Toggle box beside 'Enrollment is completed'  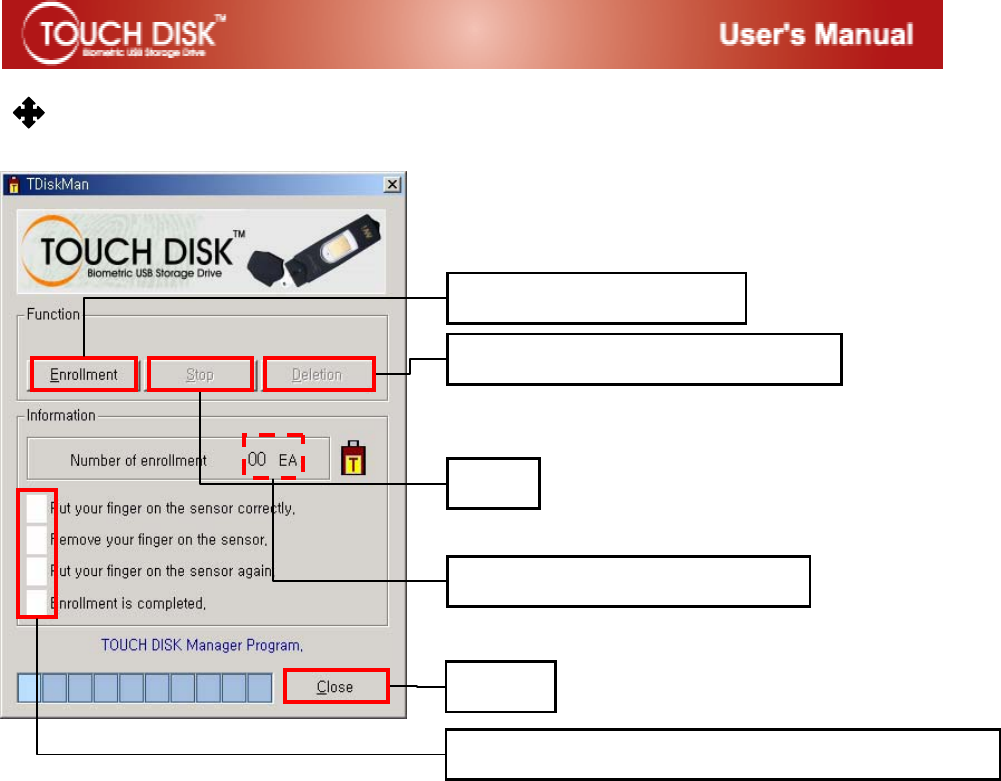tap(37, 602)
